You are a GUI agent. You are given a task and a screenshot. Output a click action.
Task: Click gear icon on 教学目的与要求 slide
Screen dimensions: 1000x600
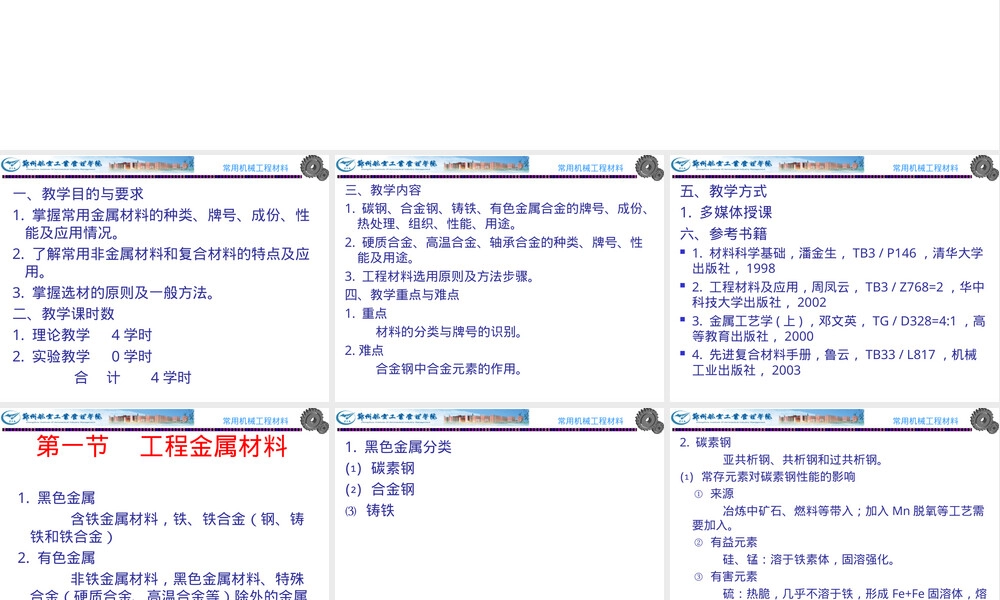click(314, 167)
